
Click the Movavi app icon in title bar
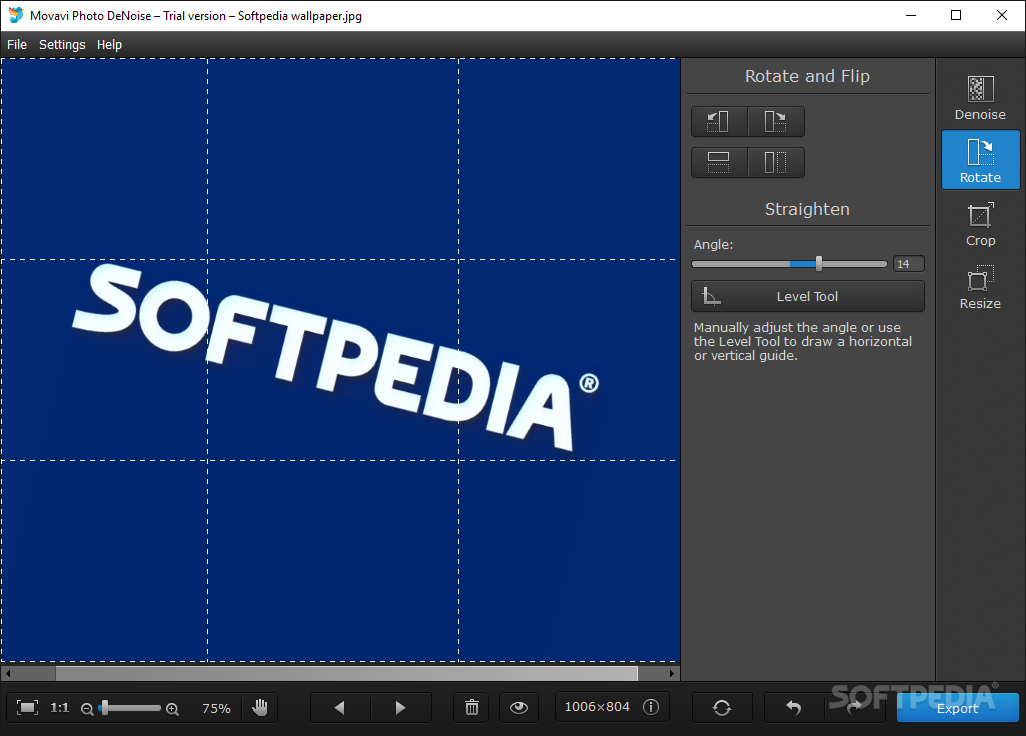[15, 15]
